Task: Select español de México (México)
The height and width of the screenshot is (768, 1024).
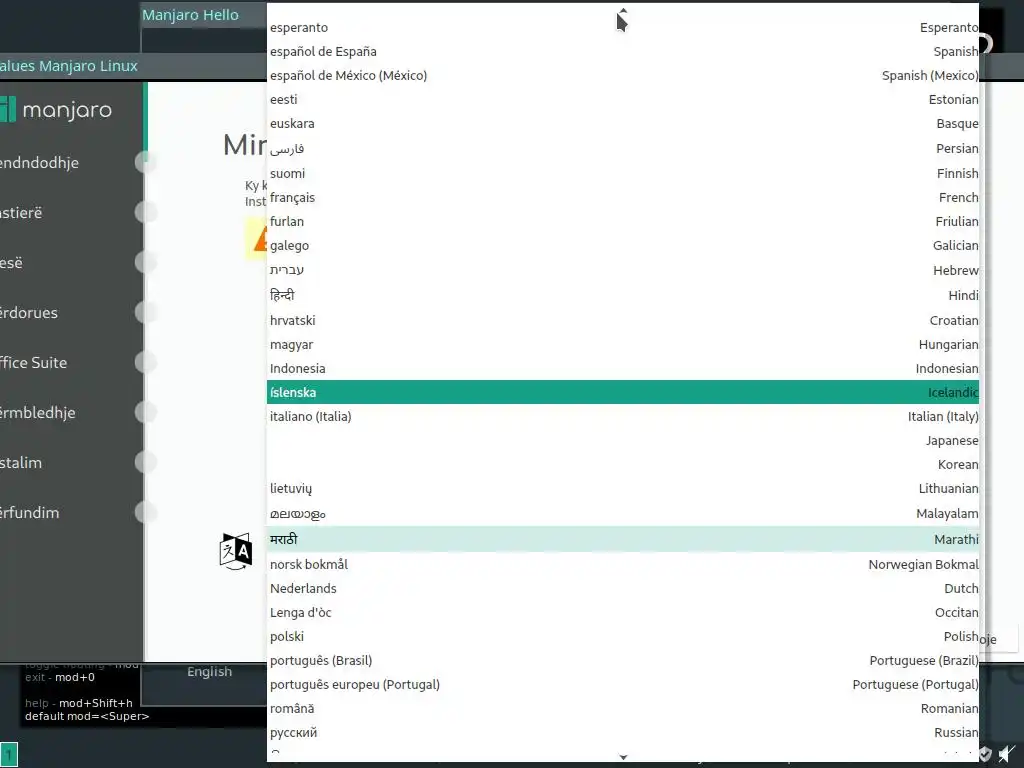Action: (x=623, y=76)
